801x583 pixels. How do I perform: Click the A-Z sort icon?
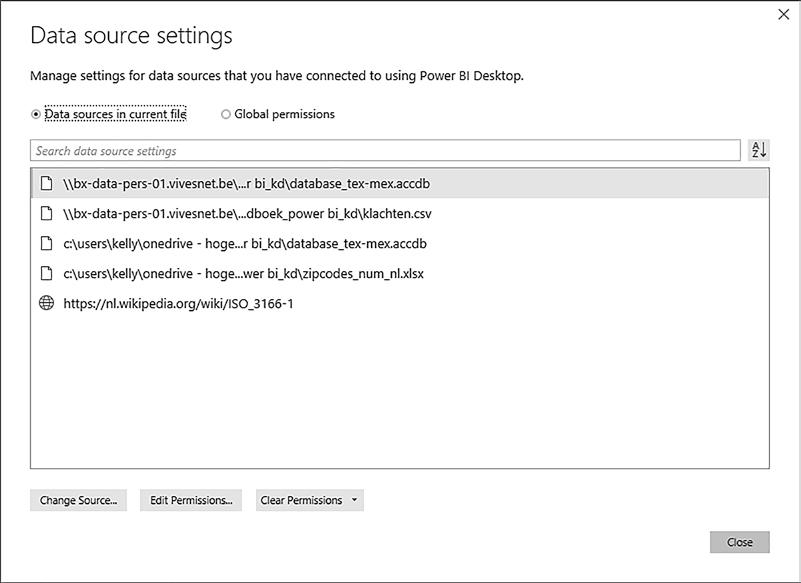click(759, 150)
